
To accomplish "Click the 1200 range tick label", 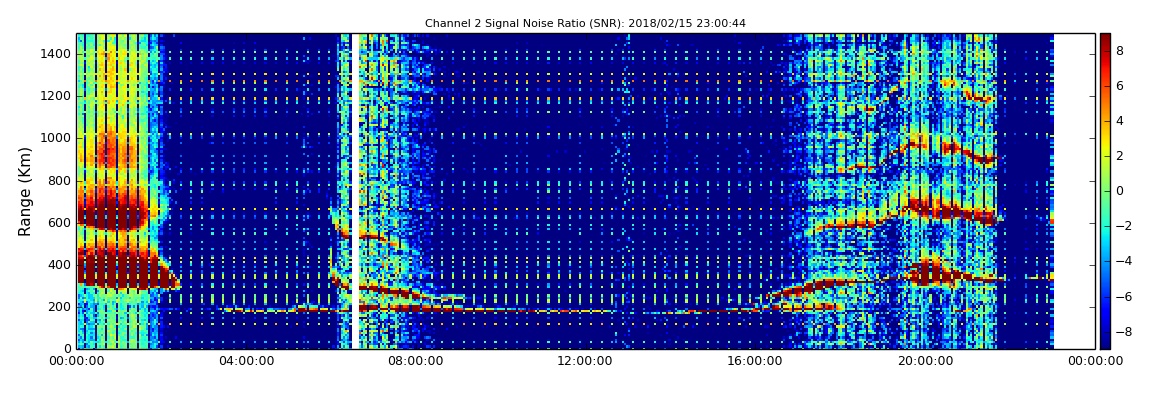I will pos(56,96).
